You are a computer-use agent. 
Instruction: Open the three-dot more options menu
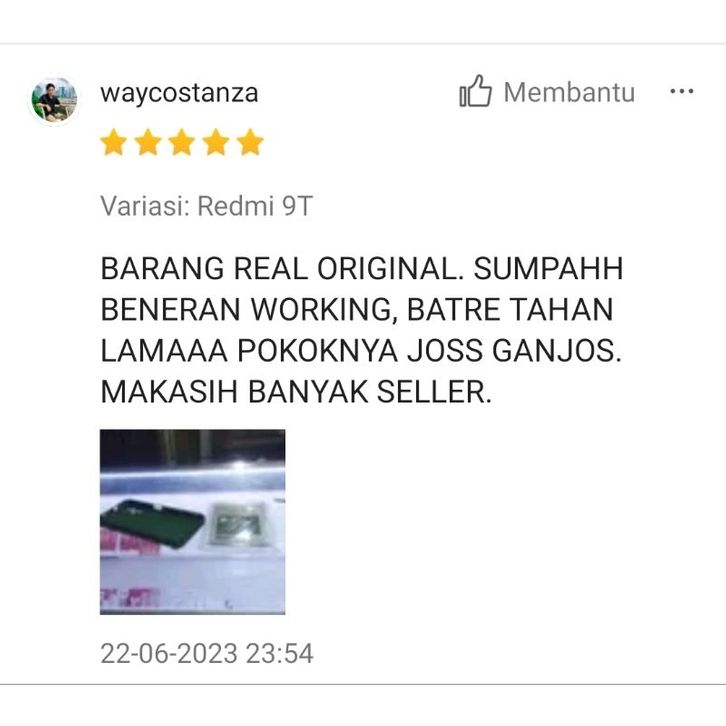[x=682, y=91]
